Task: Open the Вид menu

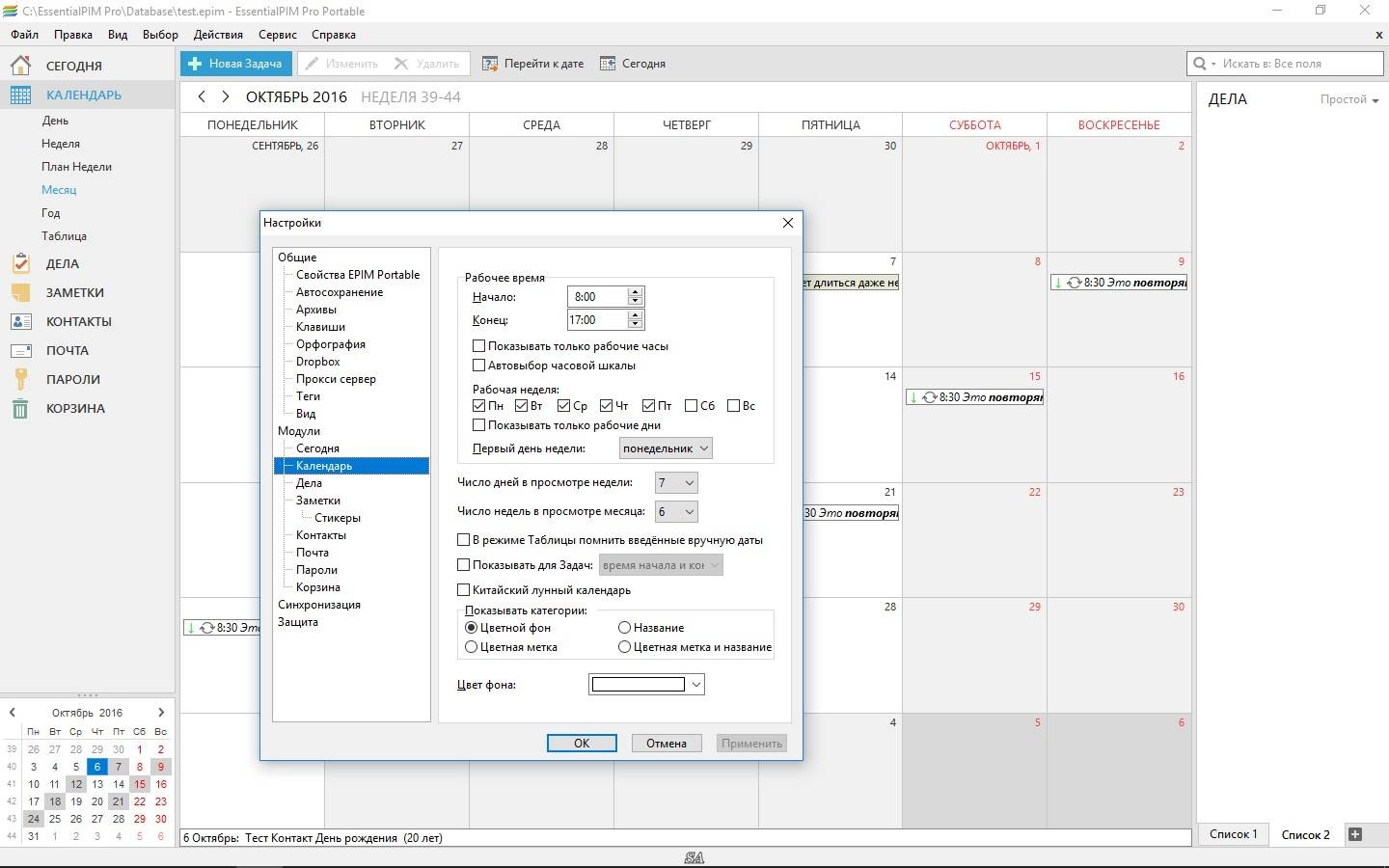Action: 118,35
